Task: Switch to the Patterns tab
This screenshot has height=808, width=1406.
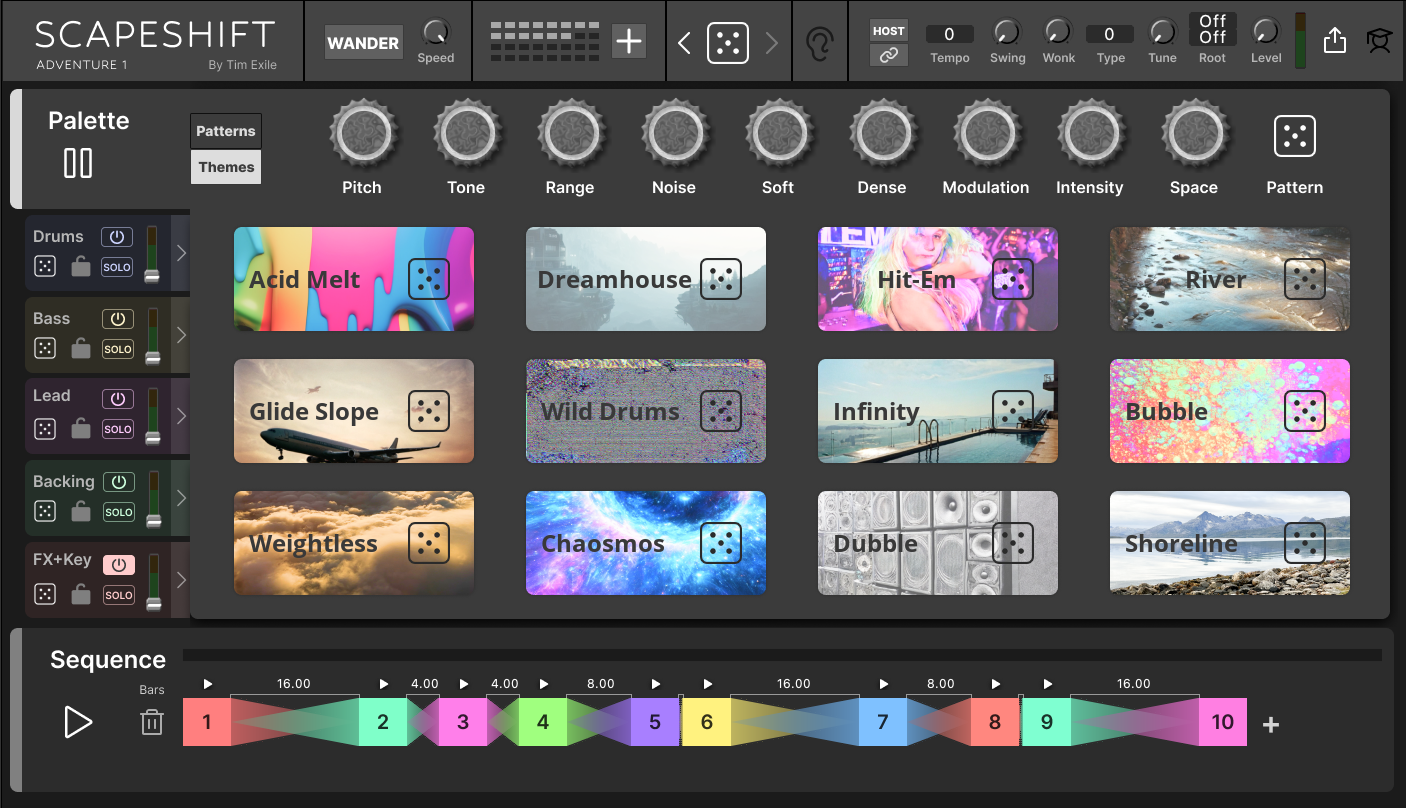Action: pos(226,131)
